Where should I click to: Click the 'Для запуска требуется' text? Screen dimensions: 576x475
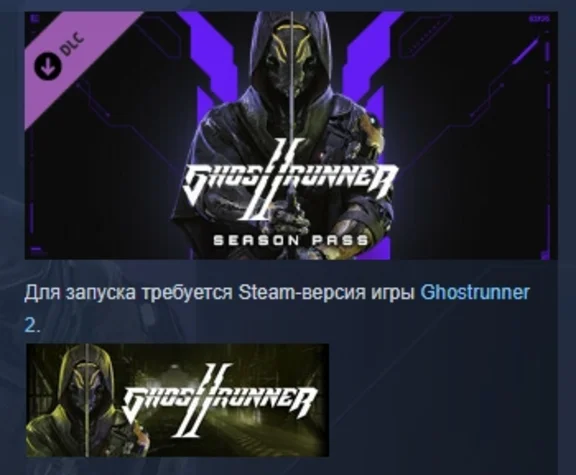pyautogui.click(x=128, y=293)
